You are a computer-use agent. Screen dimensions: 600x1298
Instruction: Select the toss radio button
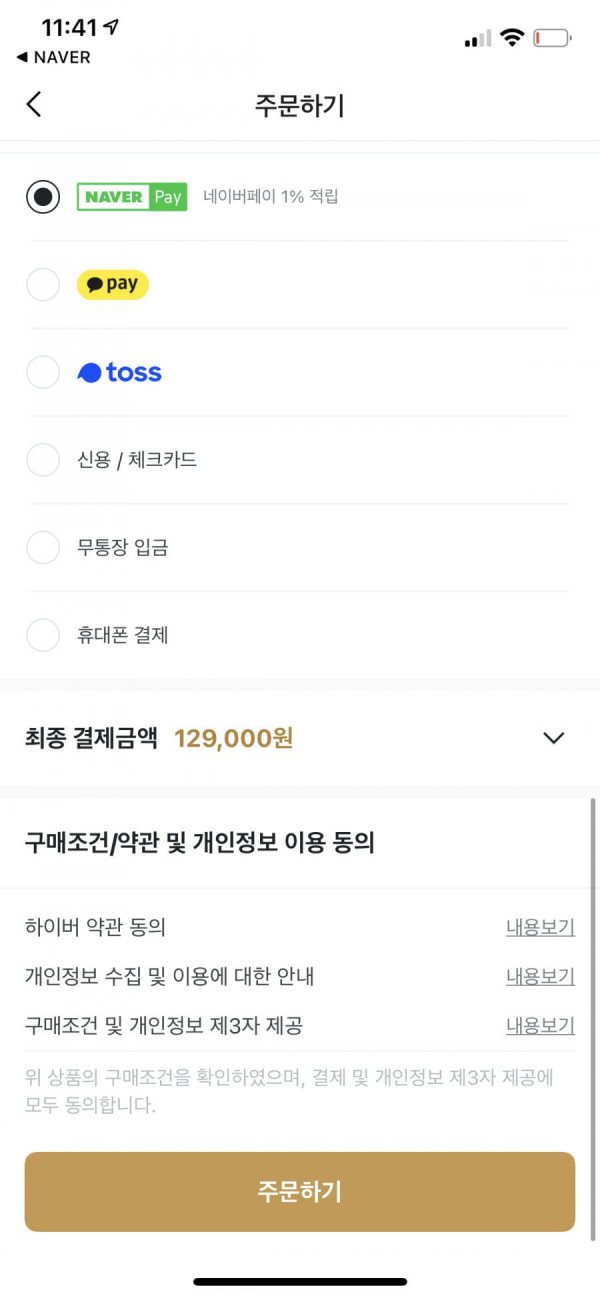click(x=43, y=373)
